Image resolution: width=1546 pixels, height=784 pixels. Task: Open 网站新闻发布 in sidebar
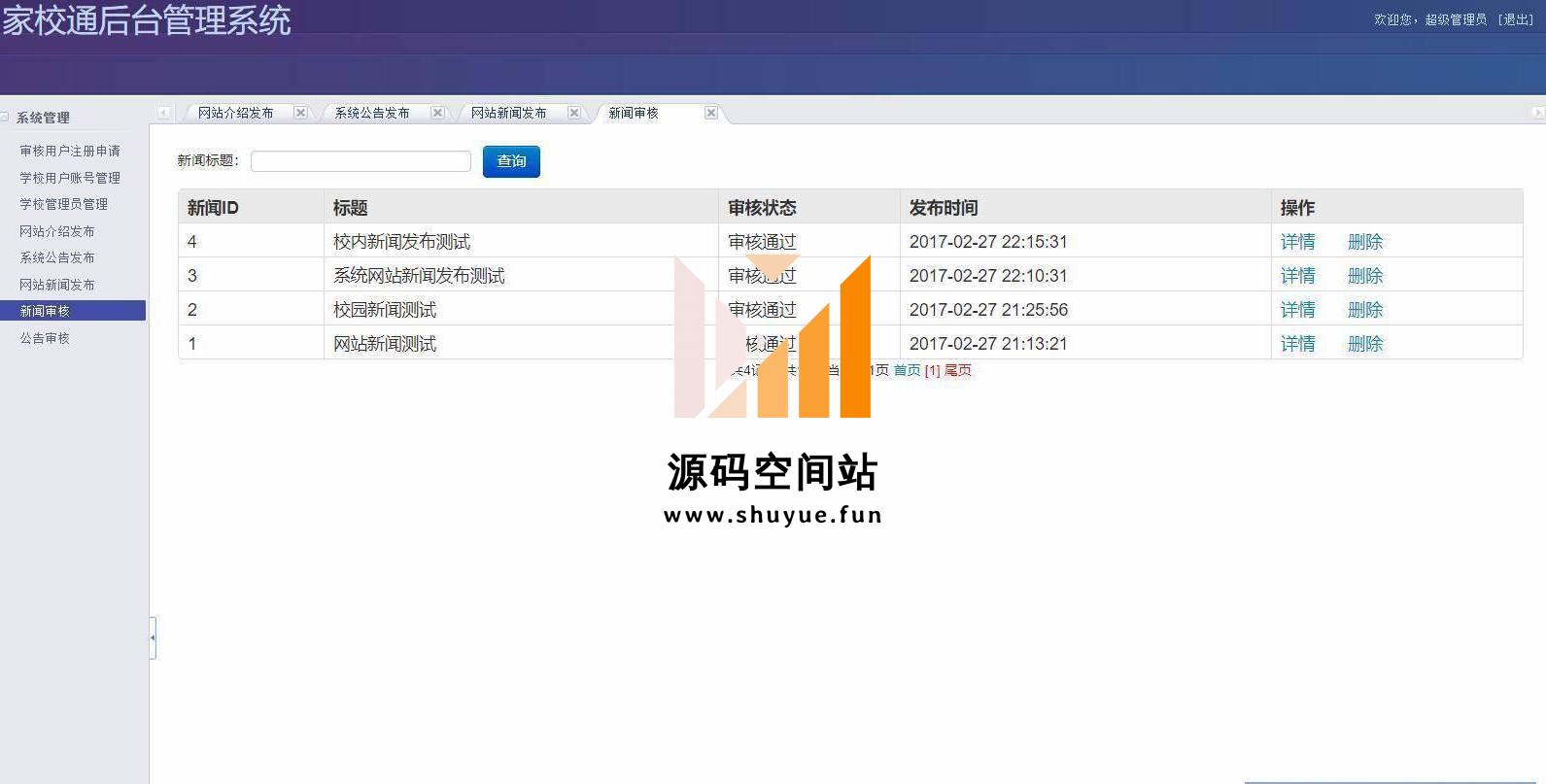coord(57,285)
